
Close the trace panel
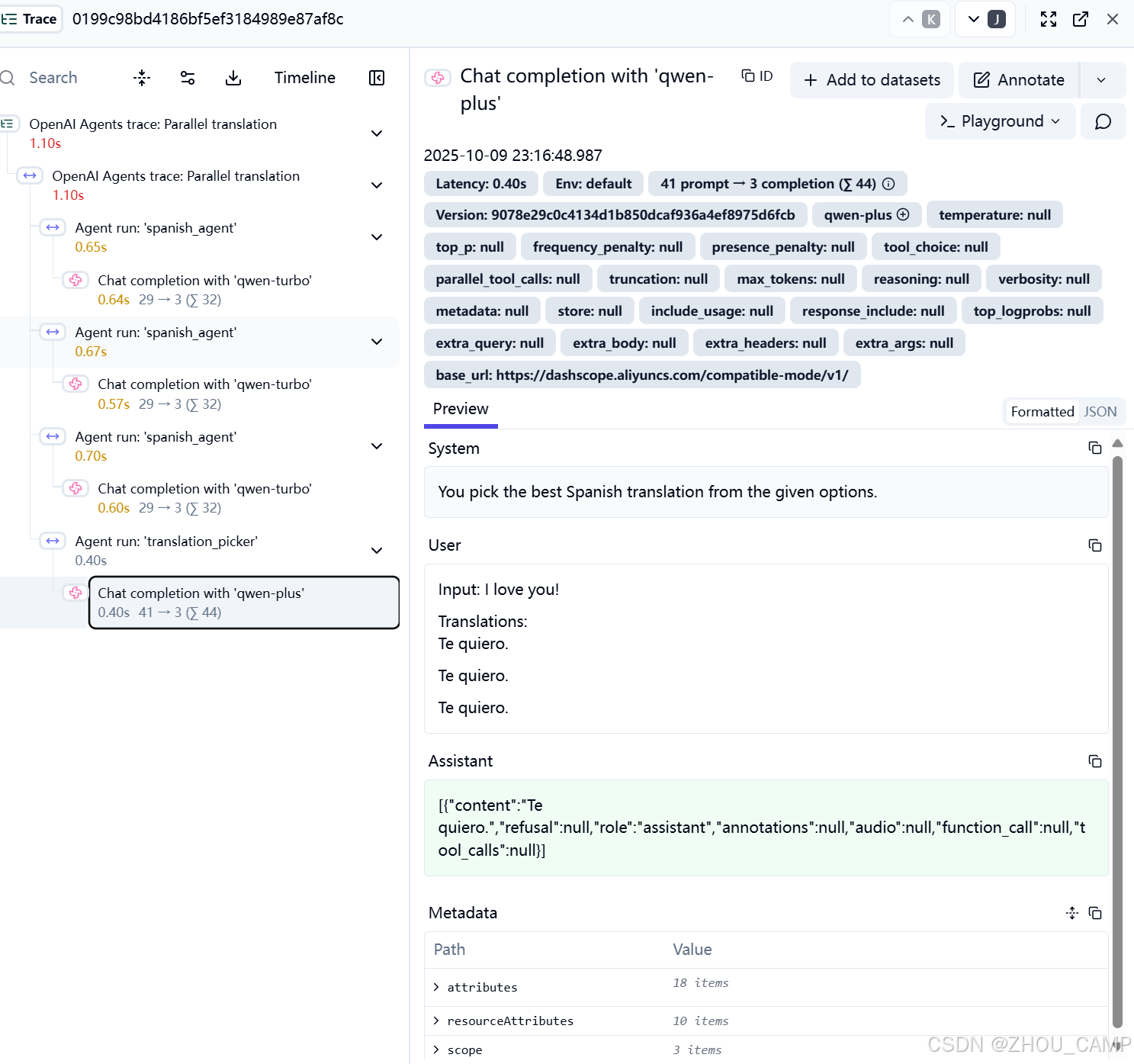point(1113,19)
